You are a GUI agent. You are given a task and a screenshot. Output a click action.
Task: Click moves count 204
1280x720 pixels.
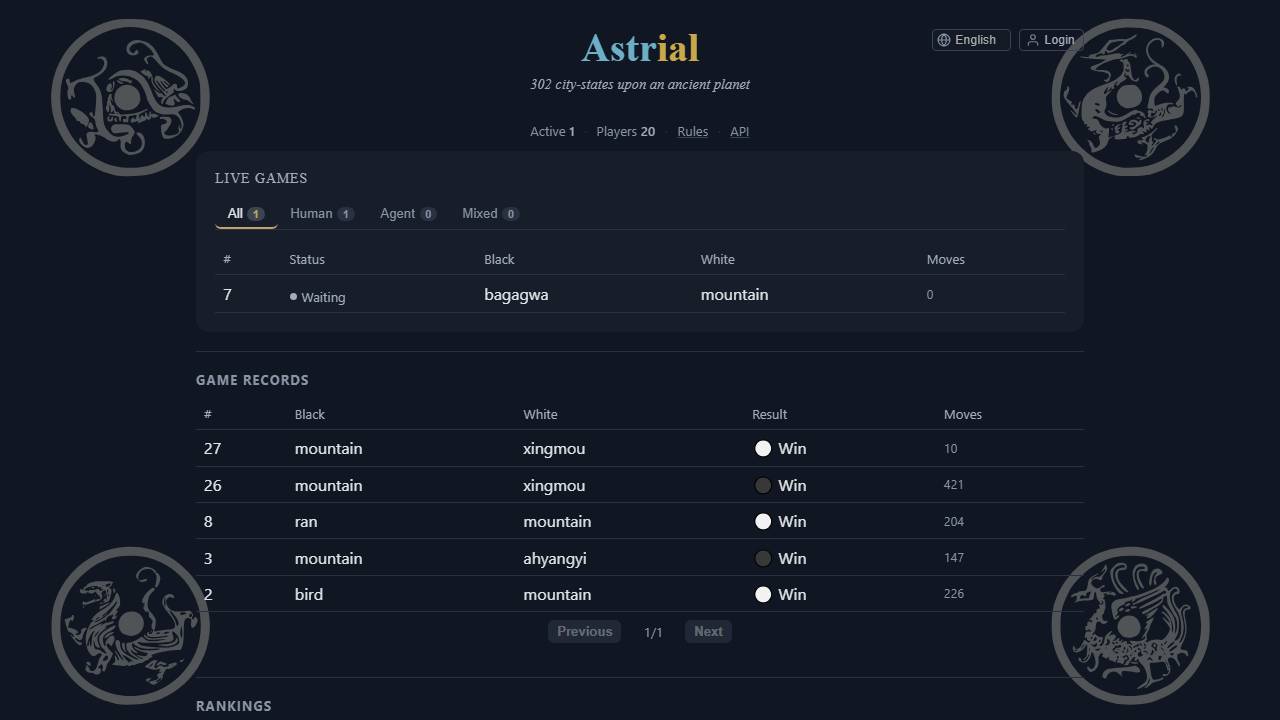(x=954, y=521)
